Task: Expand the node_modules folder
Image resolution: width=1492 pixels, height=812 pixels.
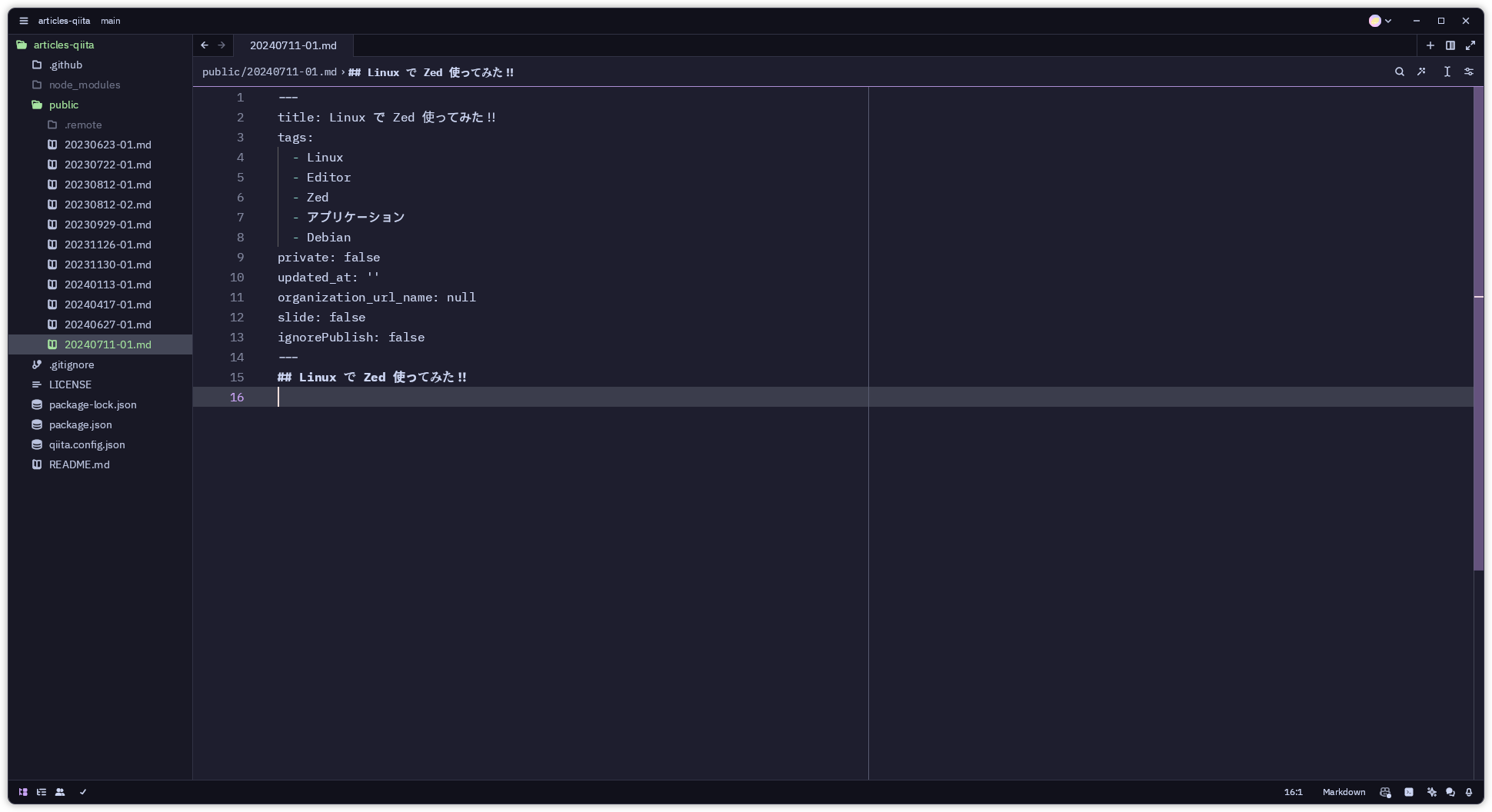Action: tap(85, 85)
